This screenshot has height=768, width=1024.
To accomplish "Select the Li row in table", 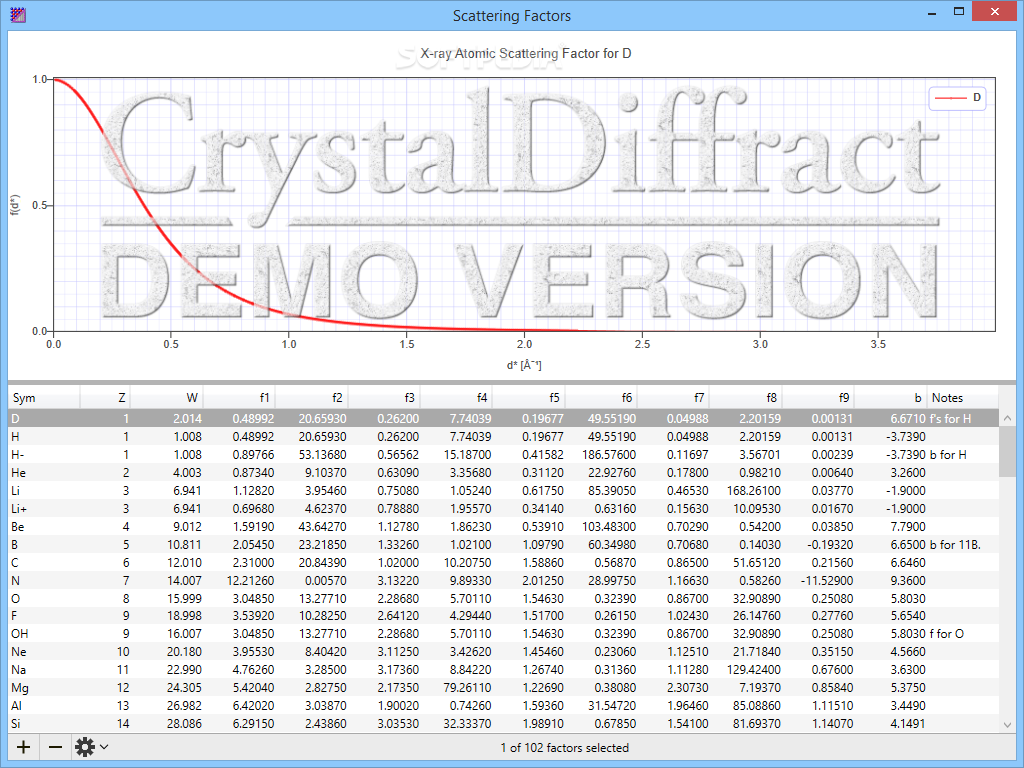I will click(x=504, y=490).
